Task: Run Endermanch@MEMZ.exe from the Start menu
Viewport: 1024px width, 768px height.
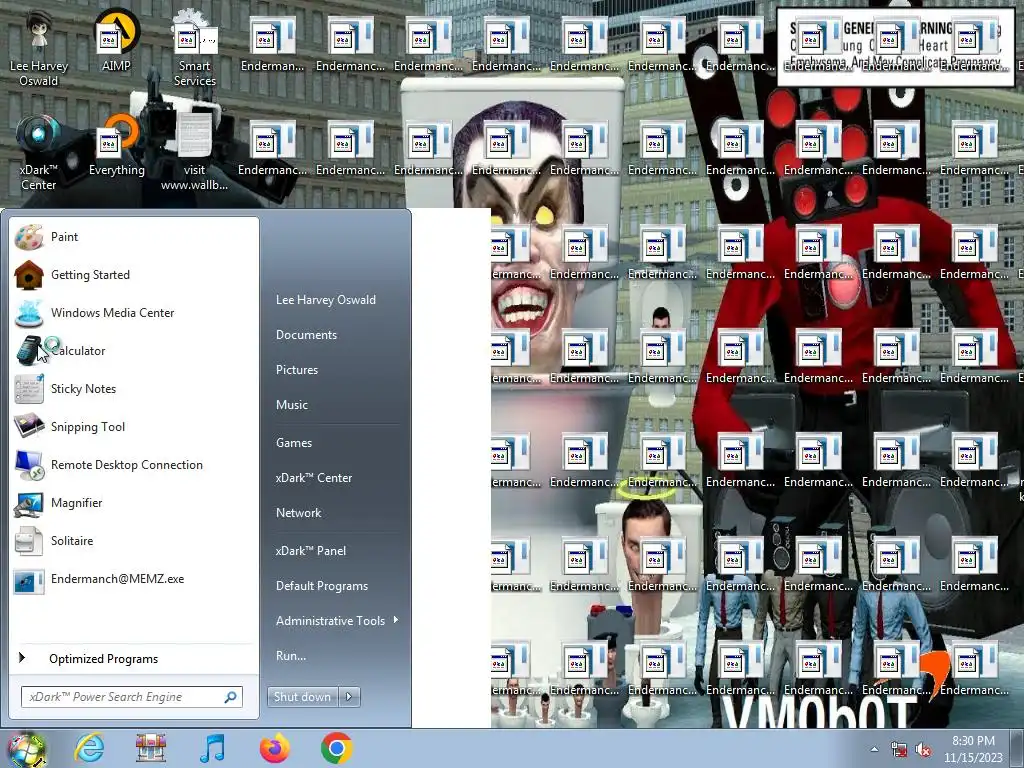Action: pos(134,579)
